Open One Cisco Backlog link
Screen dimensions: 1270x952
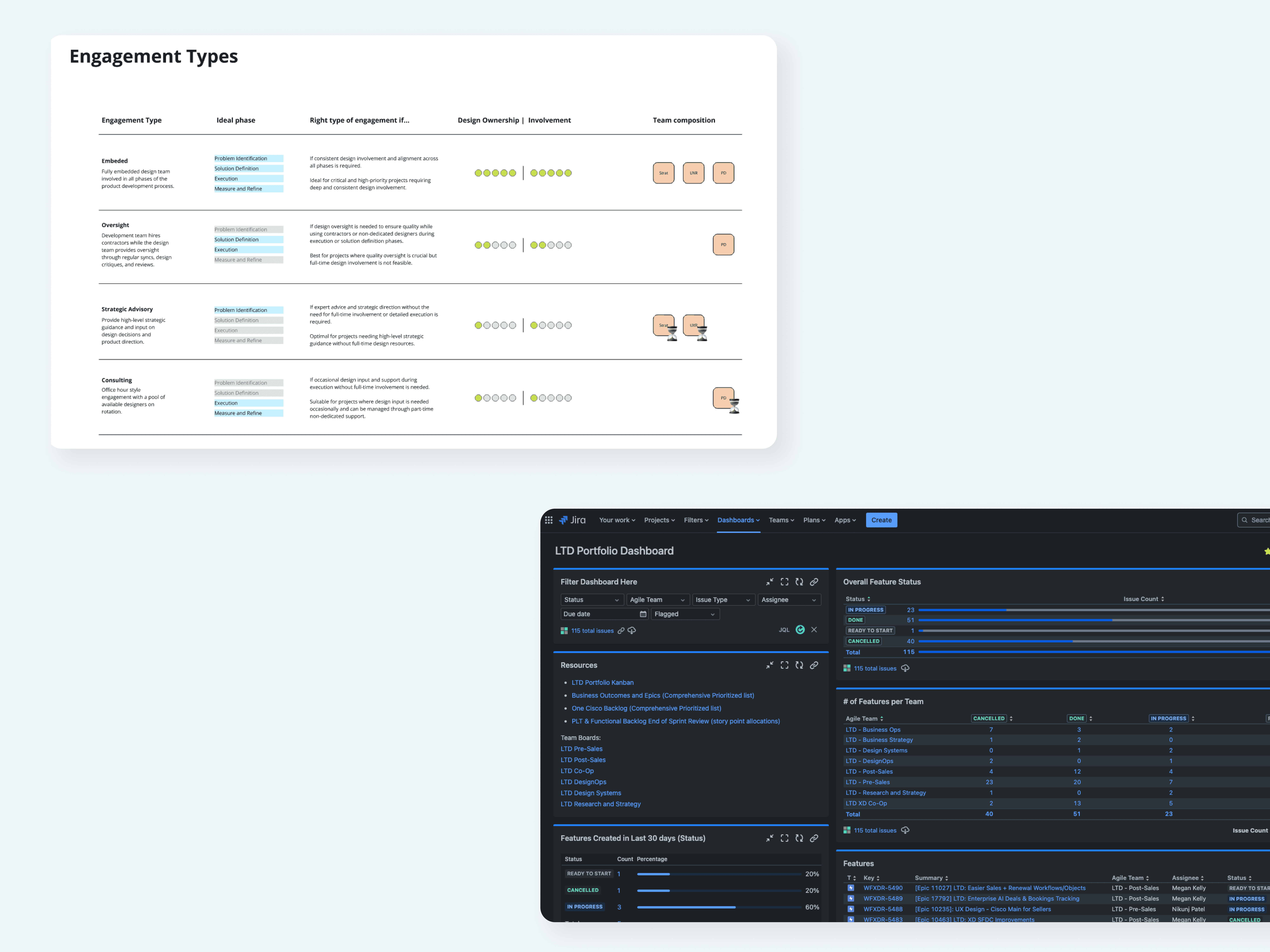coord(646,709)
